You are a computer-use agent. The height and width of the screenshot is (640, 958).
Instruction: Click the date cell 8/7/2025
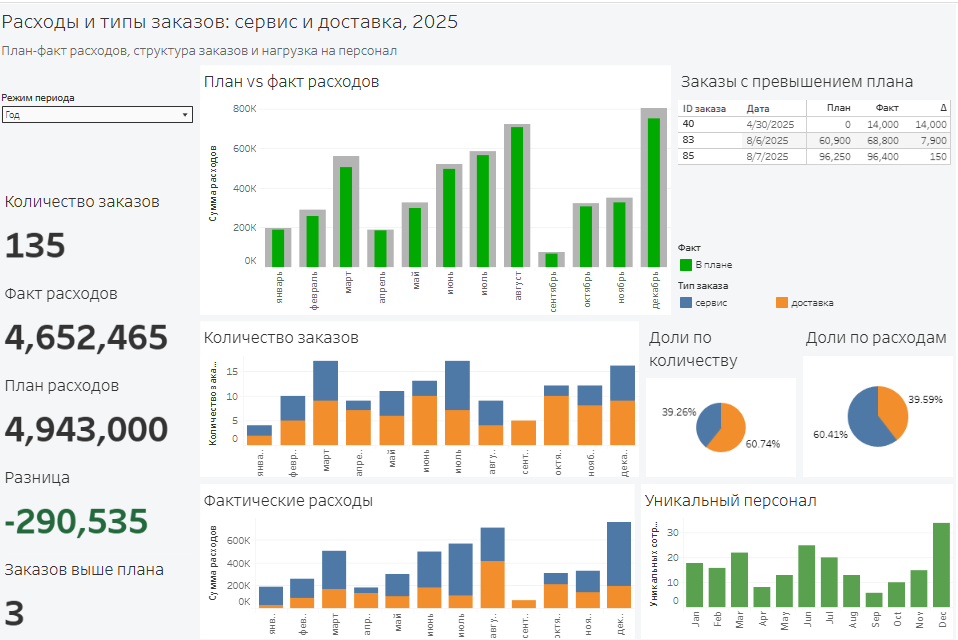pyautogui.click(x=767, y=156)
